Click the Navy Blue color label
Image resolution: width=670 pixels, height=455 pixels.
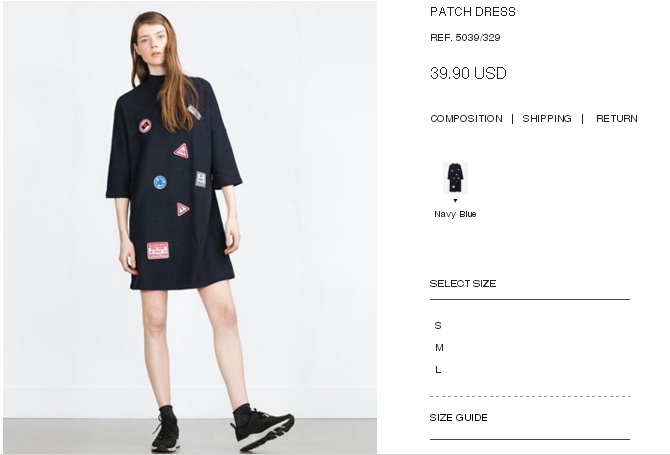pos(455,214)
